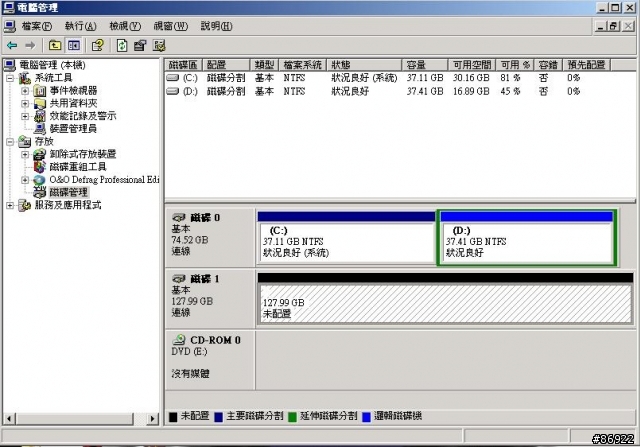Sort by the 可用空間 column header
This screenshot has width=640, height=447.
[472, 65]
